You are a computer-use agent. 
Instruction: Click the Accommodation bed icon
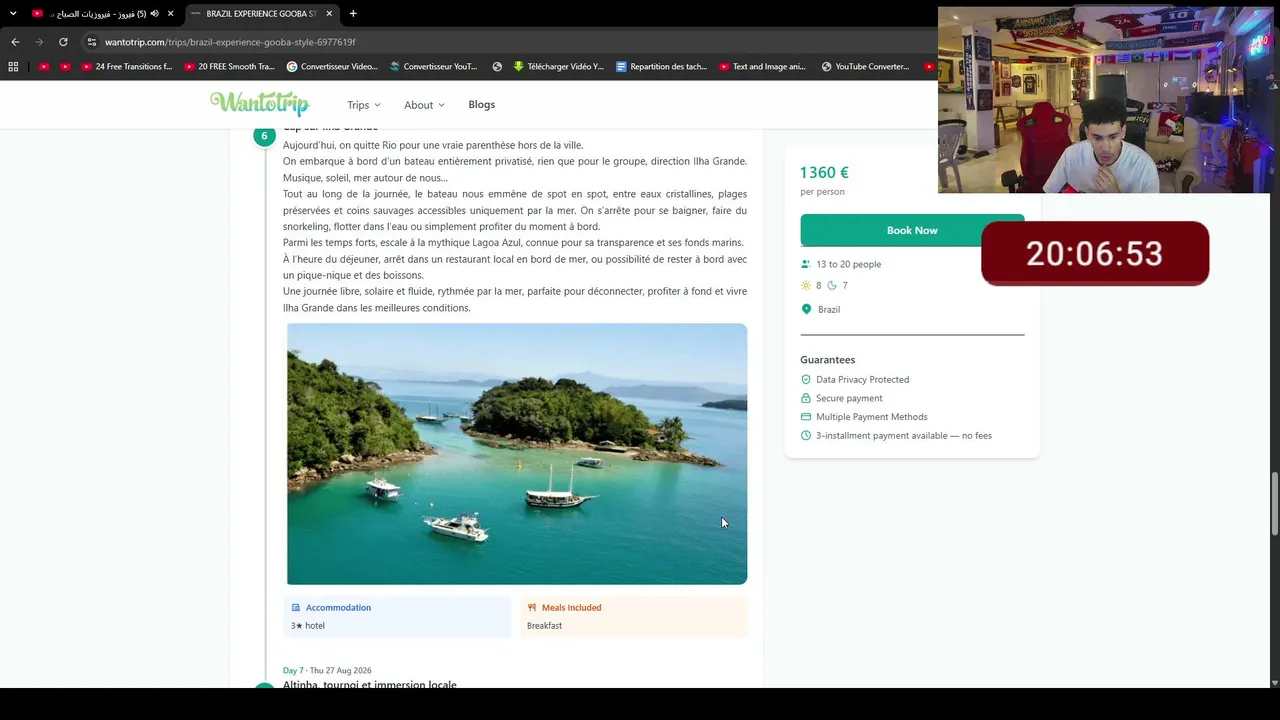click(x=296, y=608)
